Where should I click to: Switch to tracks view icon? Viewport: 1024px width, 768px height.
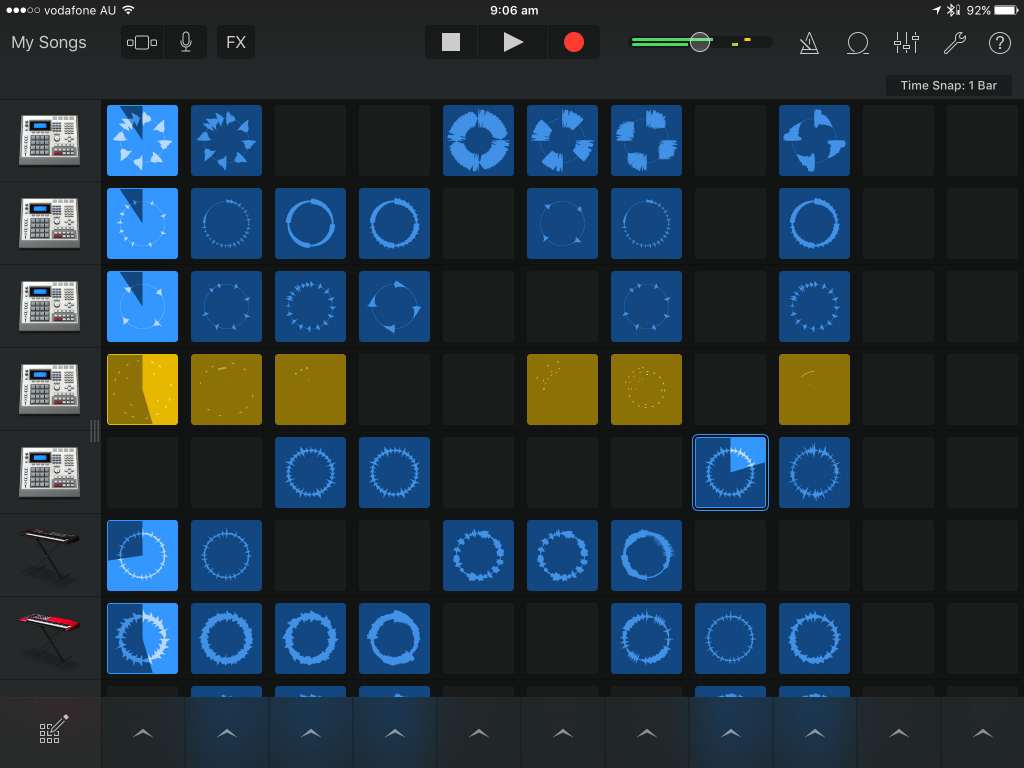click(x=142, y=42)
